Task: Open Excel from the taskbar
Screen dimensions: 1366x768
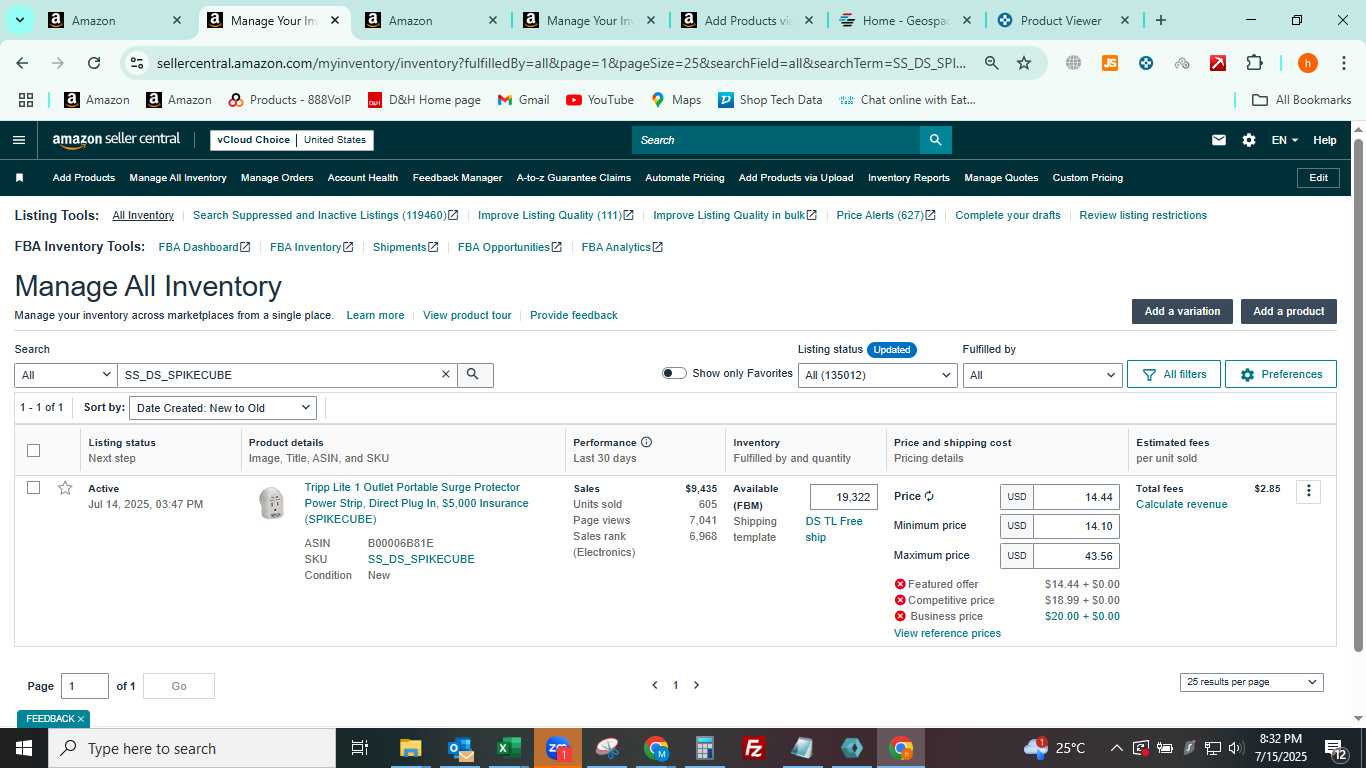Action: (x=508, y=748)
